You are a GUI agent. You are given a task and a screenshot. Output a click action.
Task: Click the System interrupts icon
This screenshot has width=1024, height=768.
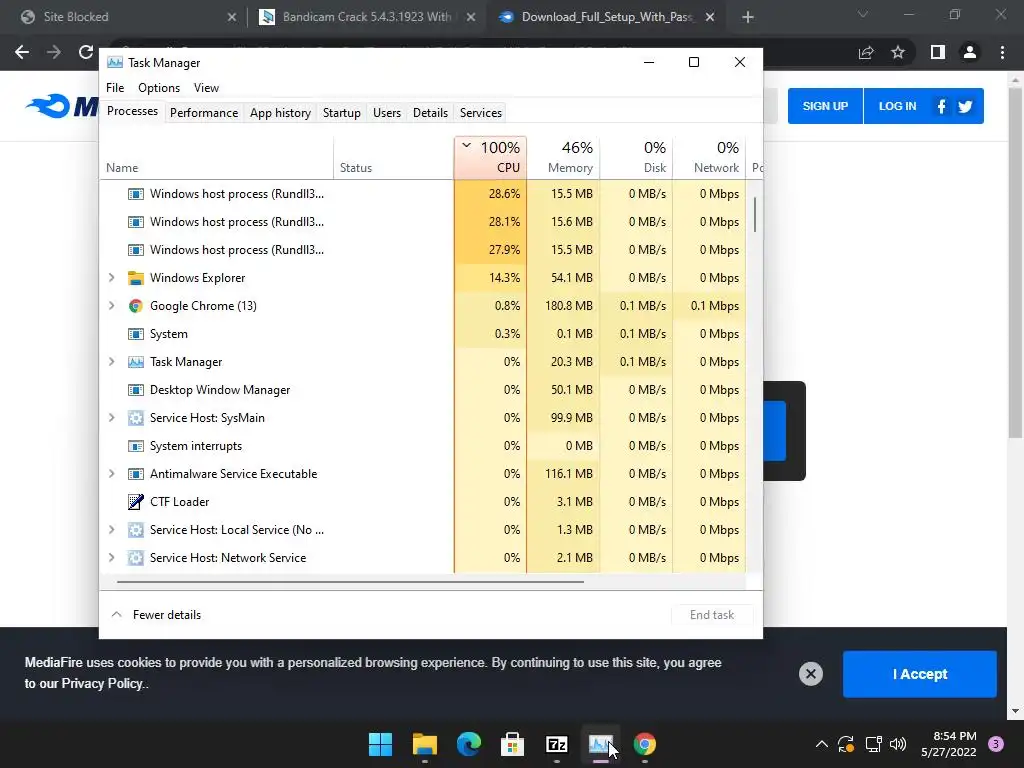[x=136, y=446]
